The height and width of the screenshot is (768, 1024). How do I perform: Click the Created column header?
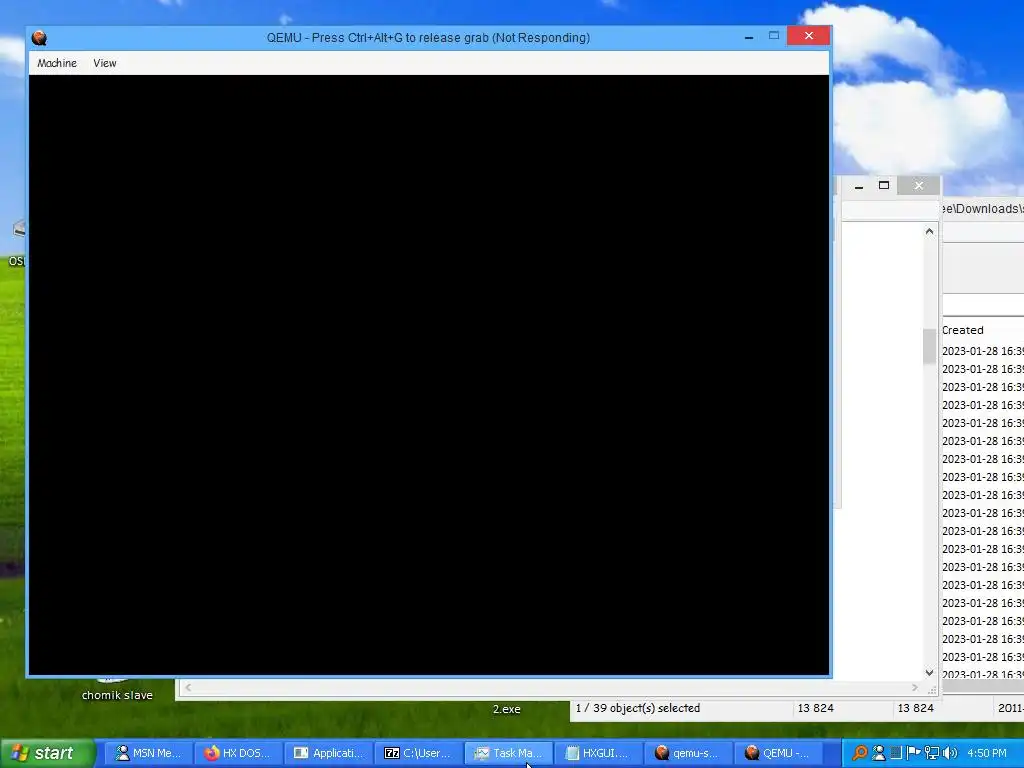pos(963,330)
